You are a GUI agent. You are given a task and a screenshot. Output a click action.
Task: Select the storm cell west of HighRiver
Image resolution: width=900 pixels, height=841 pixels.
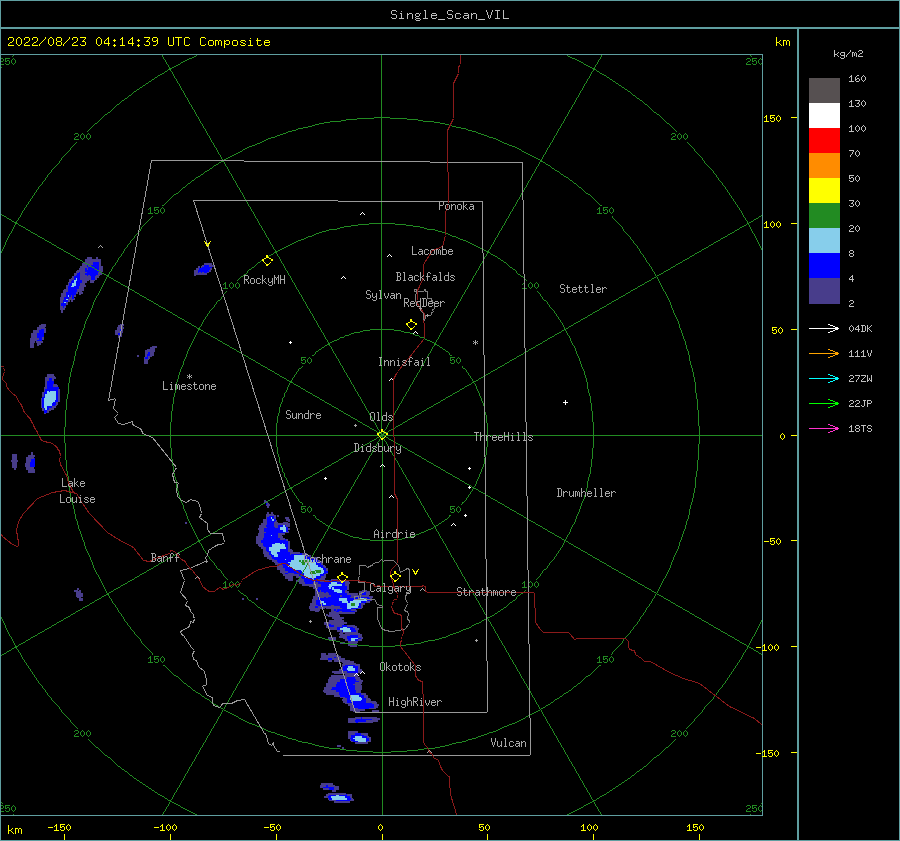(x=349, y=692)
